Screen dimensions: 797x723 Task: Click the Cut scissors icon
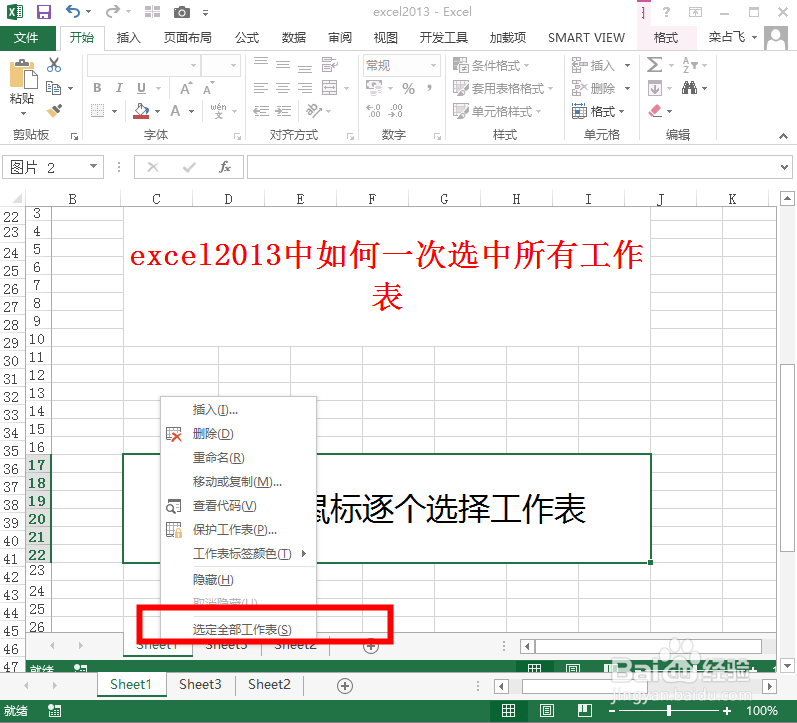[54, 65]
